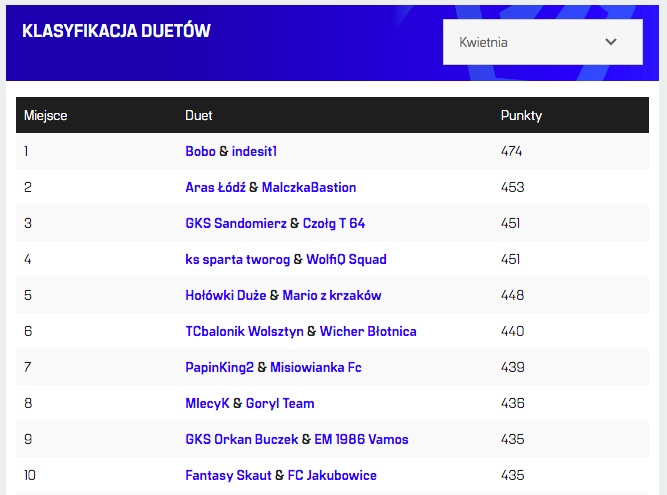Open the Kwietnia month dropdown

click(x=541, y=42)
